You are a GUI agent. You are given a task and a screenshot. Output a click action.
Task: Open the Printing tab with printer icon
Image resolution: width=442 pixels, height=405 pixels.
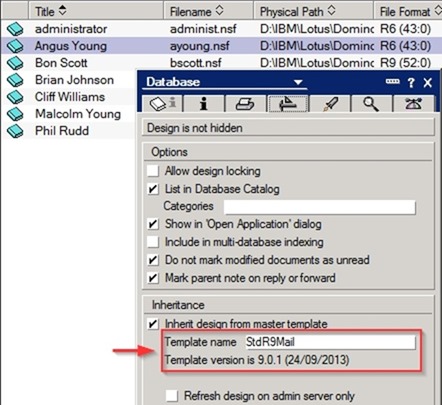pos(245,104)
